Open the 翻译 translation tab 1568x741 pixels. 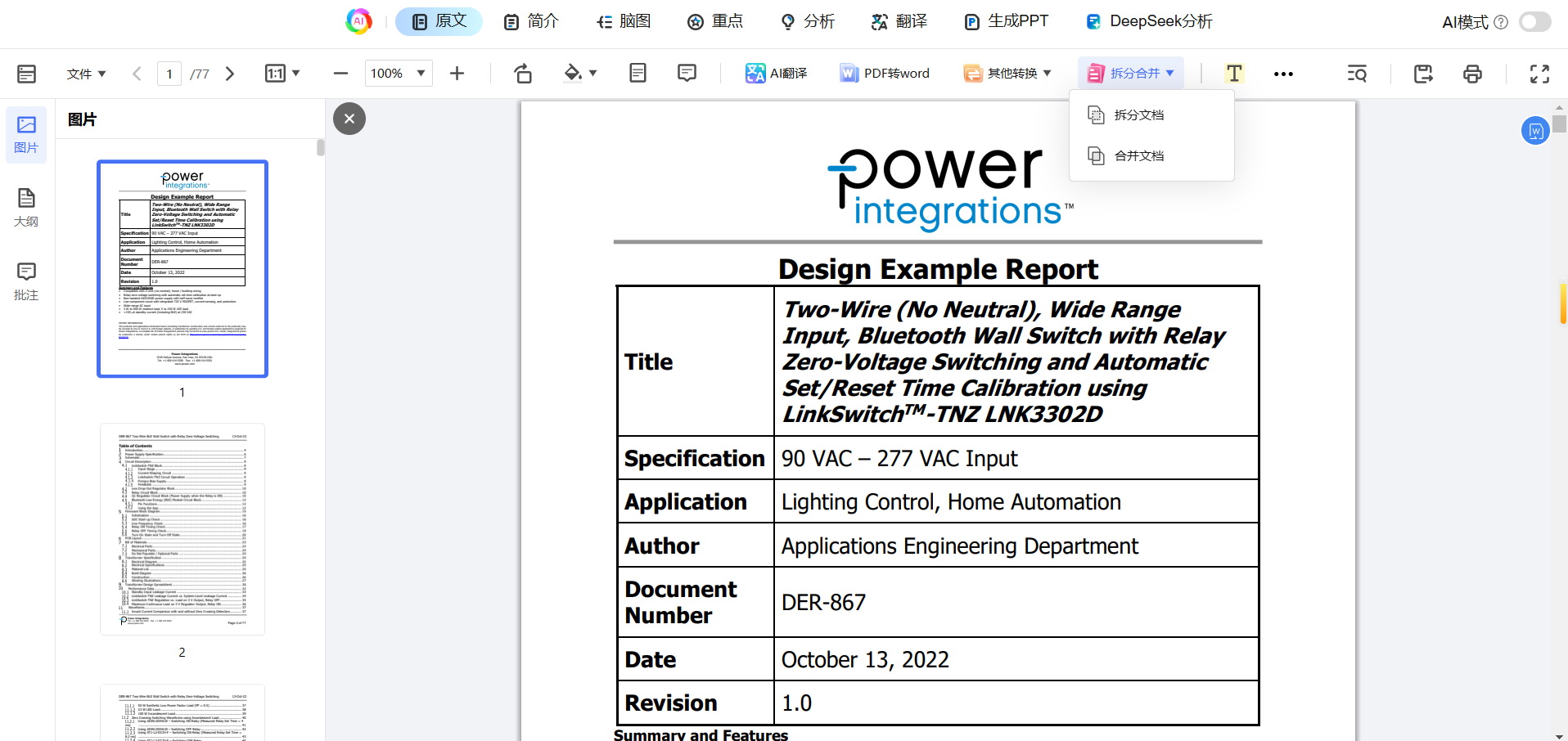pyautogui.click(x=899, y=21)
